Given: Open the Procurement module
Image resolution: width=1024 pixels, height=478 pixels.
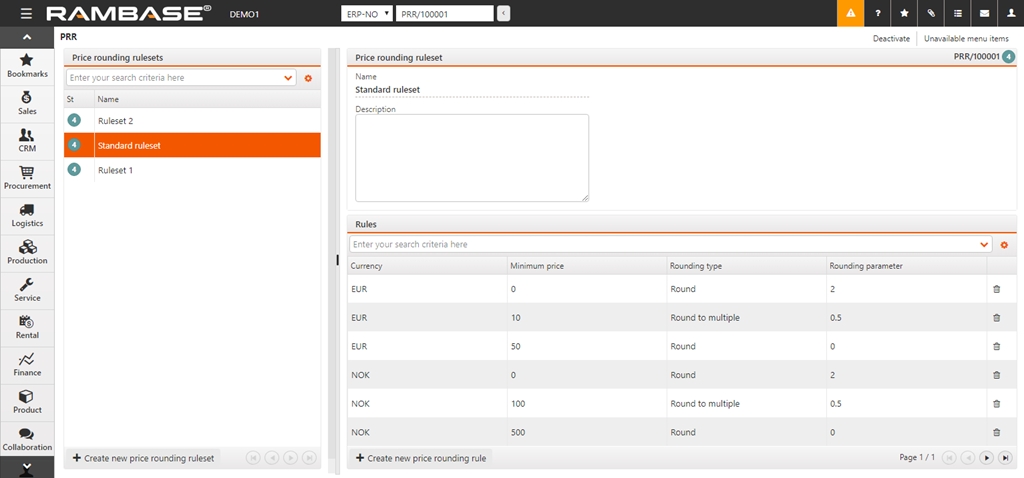Looking at the screenshot, I should 27,177.
